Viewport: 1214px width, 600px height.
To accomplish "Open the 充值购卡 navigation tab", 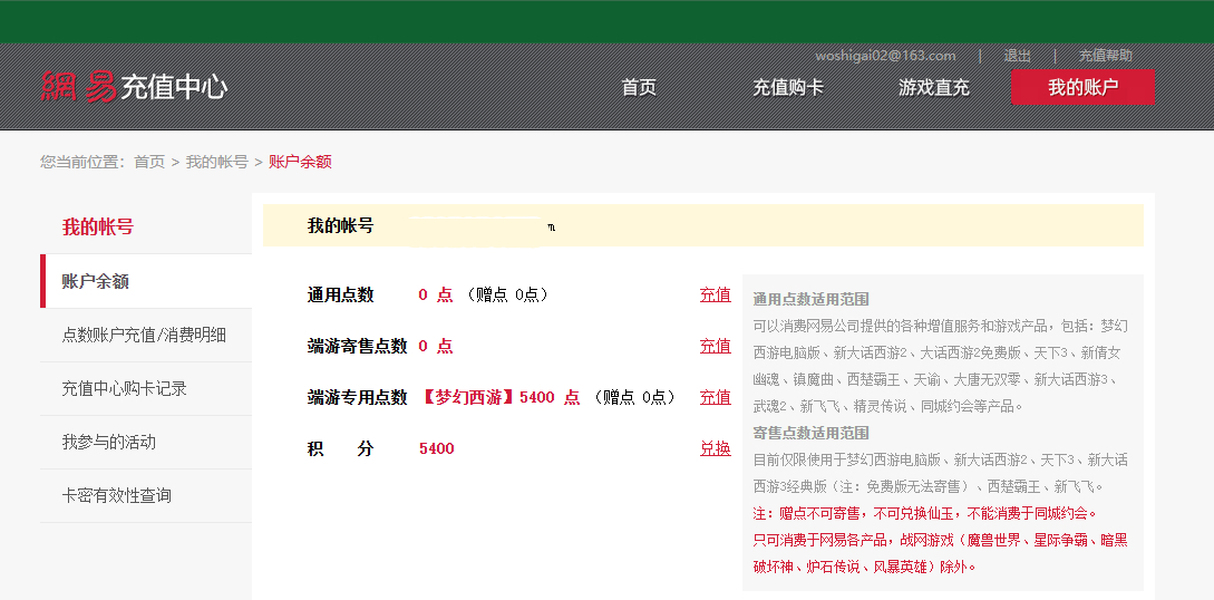I will click(x=788, y=87).
